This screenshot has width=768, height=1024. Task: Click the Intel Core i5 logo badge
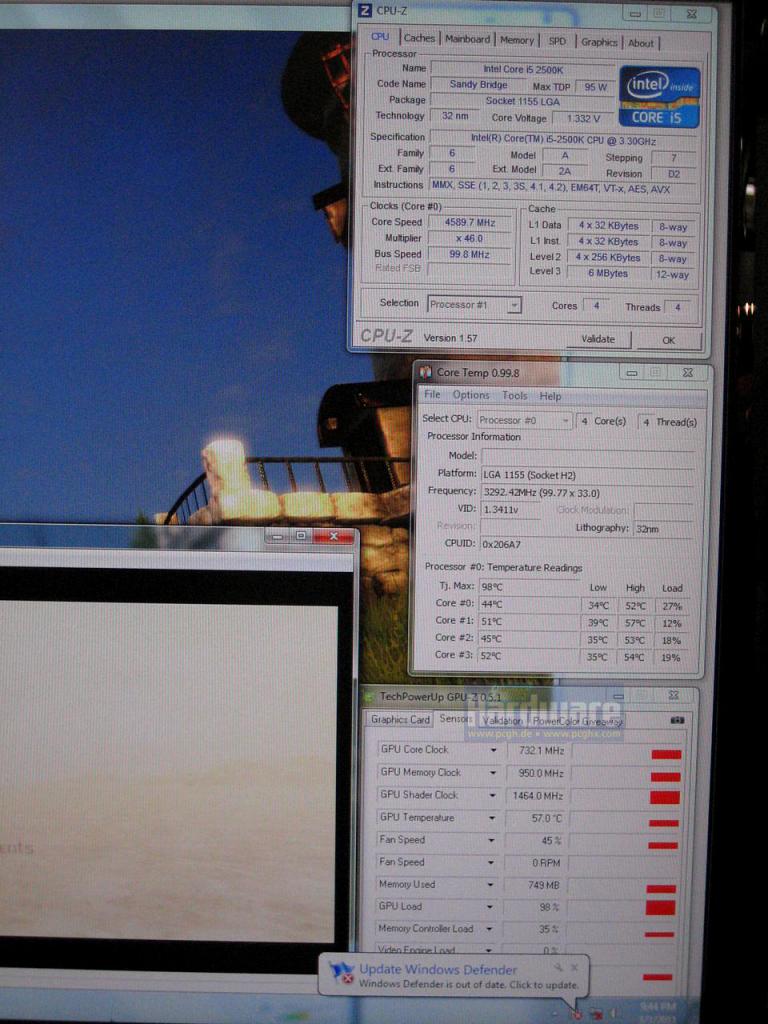pyautogui.click(x=659, y=97)
